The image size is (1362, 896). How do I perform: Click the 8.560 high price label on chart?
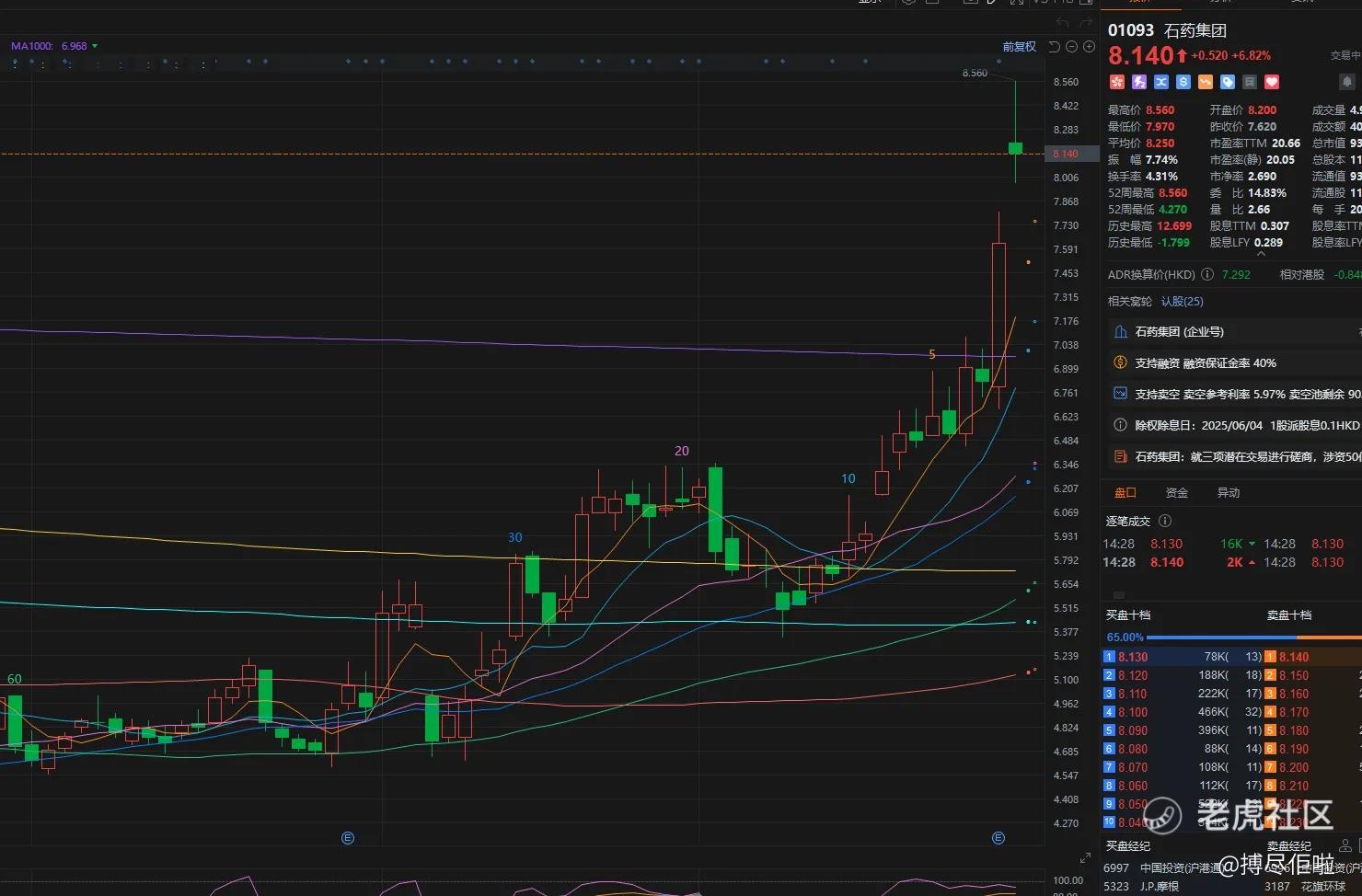tap(975, 73)
